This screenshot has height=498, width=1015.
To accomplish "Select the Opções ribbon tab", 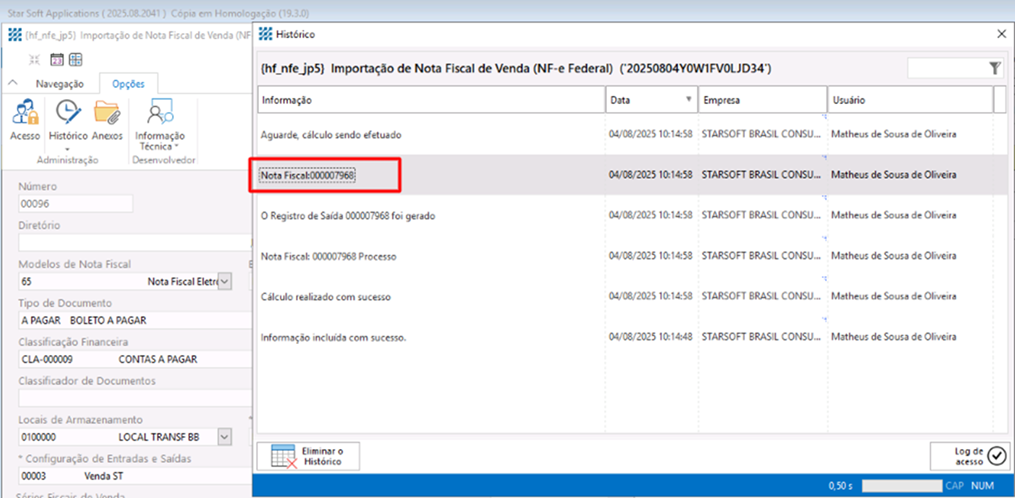I will pyautogui.click(x=128, y=84).
